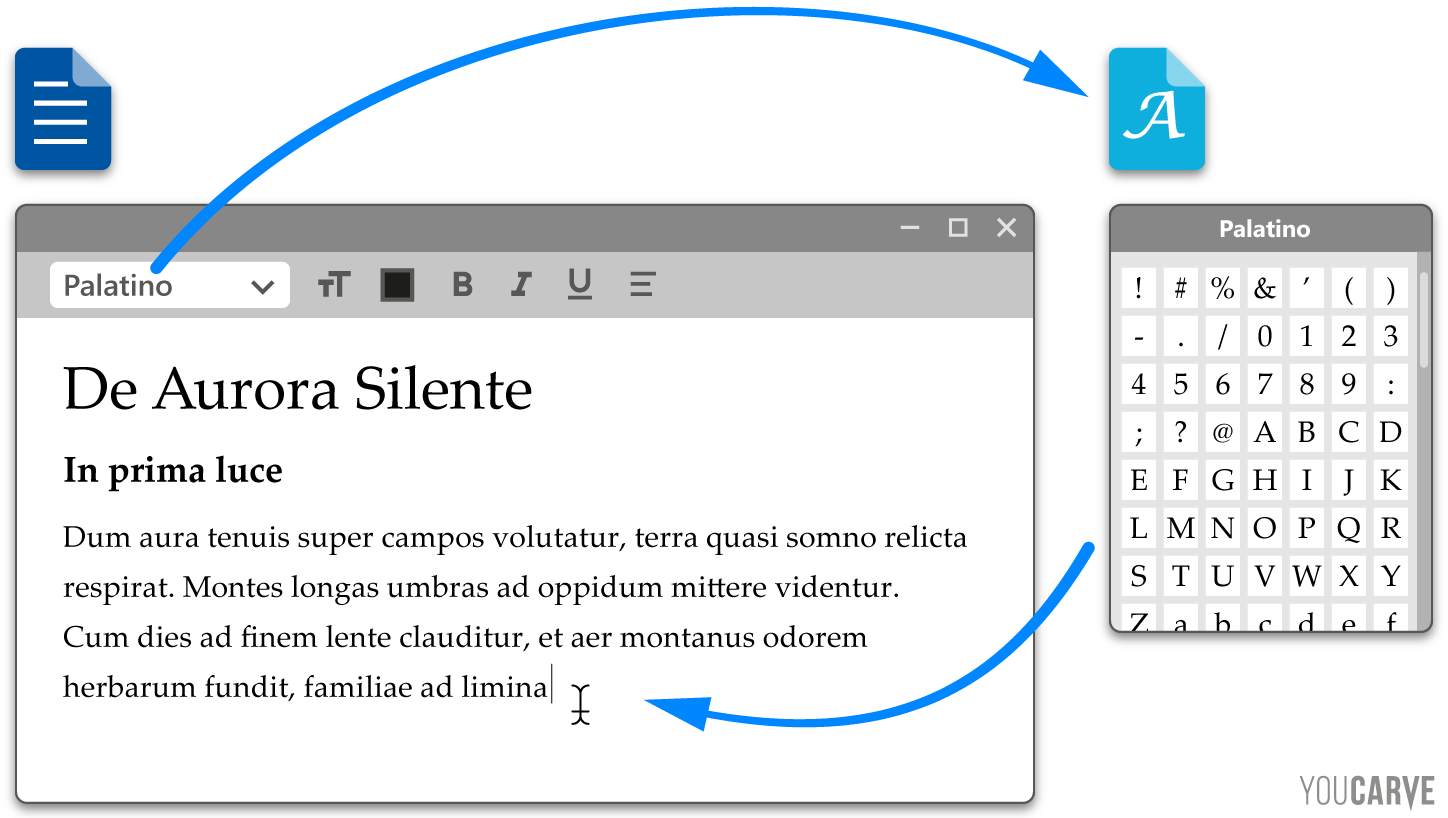Toggle underline formatting
This screenshot has width=1448, height=818.
point(579,284)
